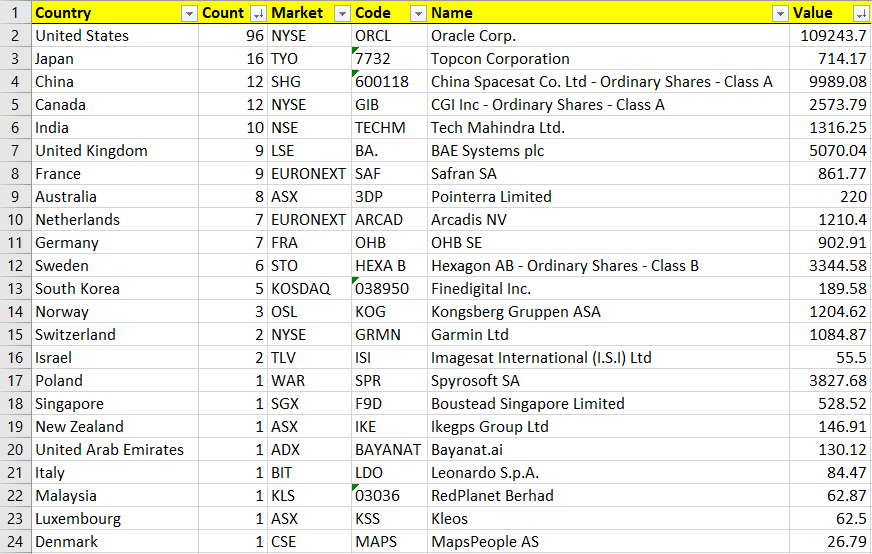Screen dimensions: 872x554
Task: Select the cell 'Spyrosoft SA'
Action: tap(608, 380)
